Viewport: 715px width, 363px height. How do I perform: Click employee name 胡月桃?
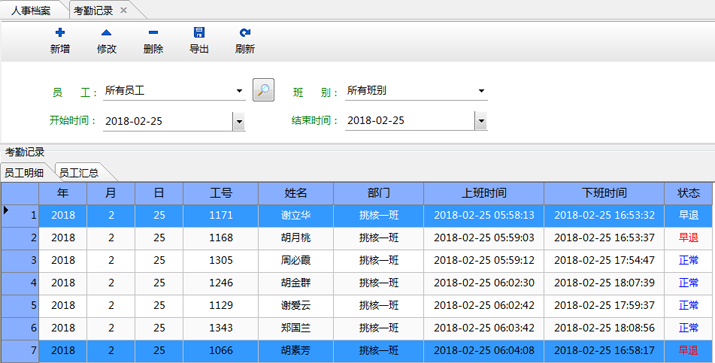click(x=296, y=238)
